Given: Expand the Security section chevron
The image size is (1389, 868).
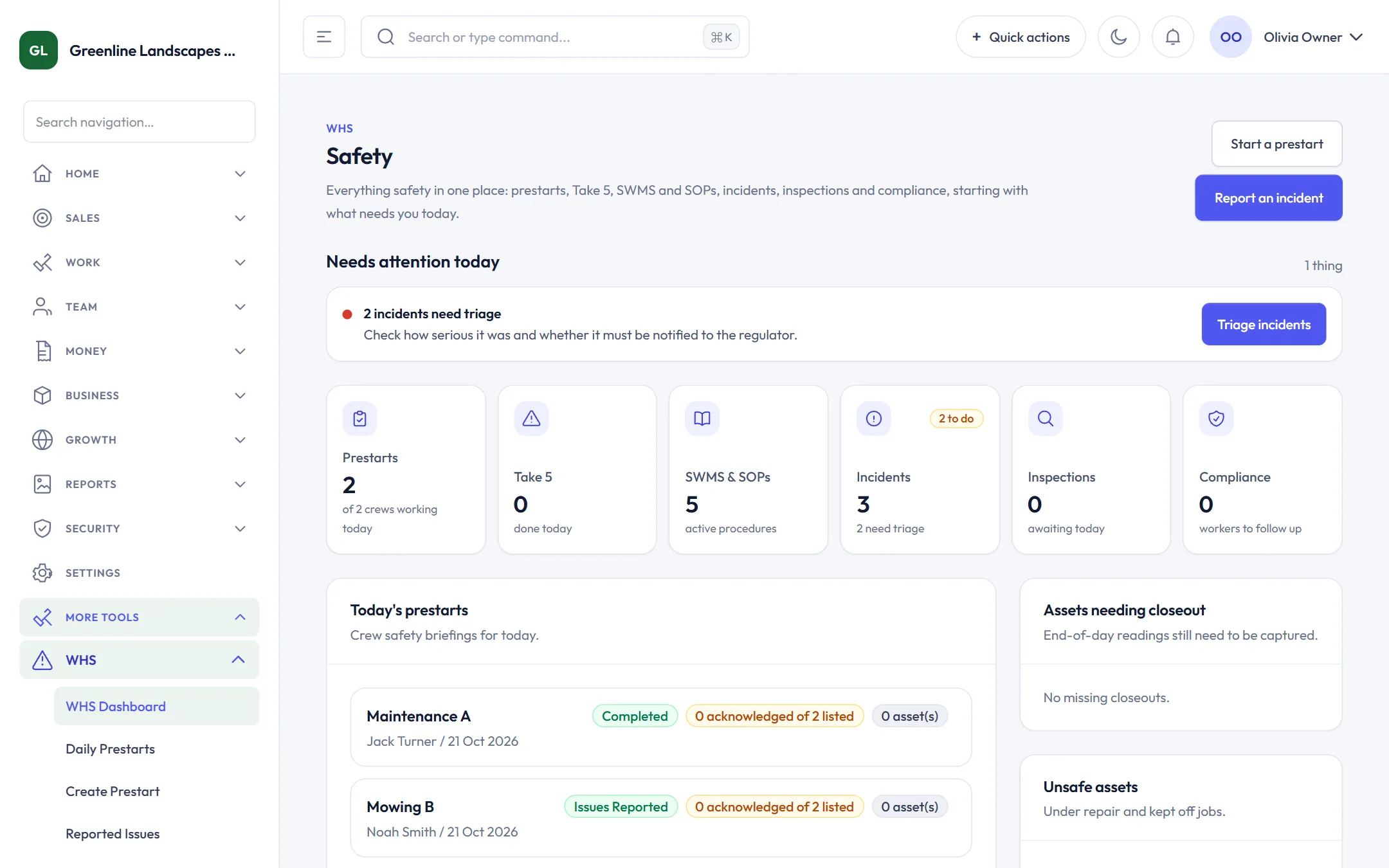Looking at the screenshot, I should (x=241, y=529).
